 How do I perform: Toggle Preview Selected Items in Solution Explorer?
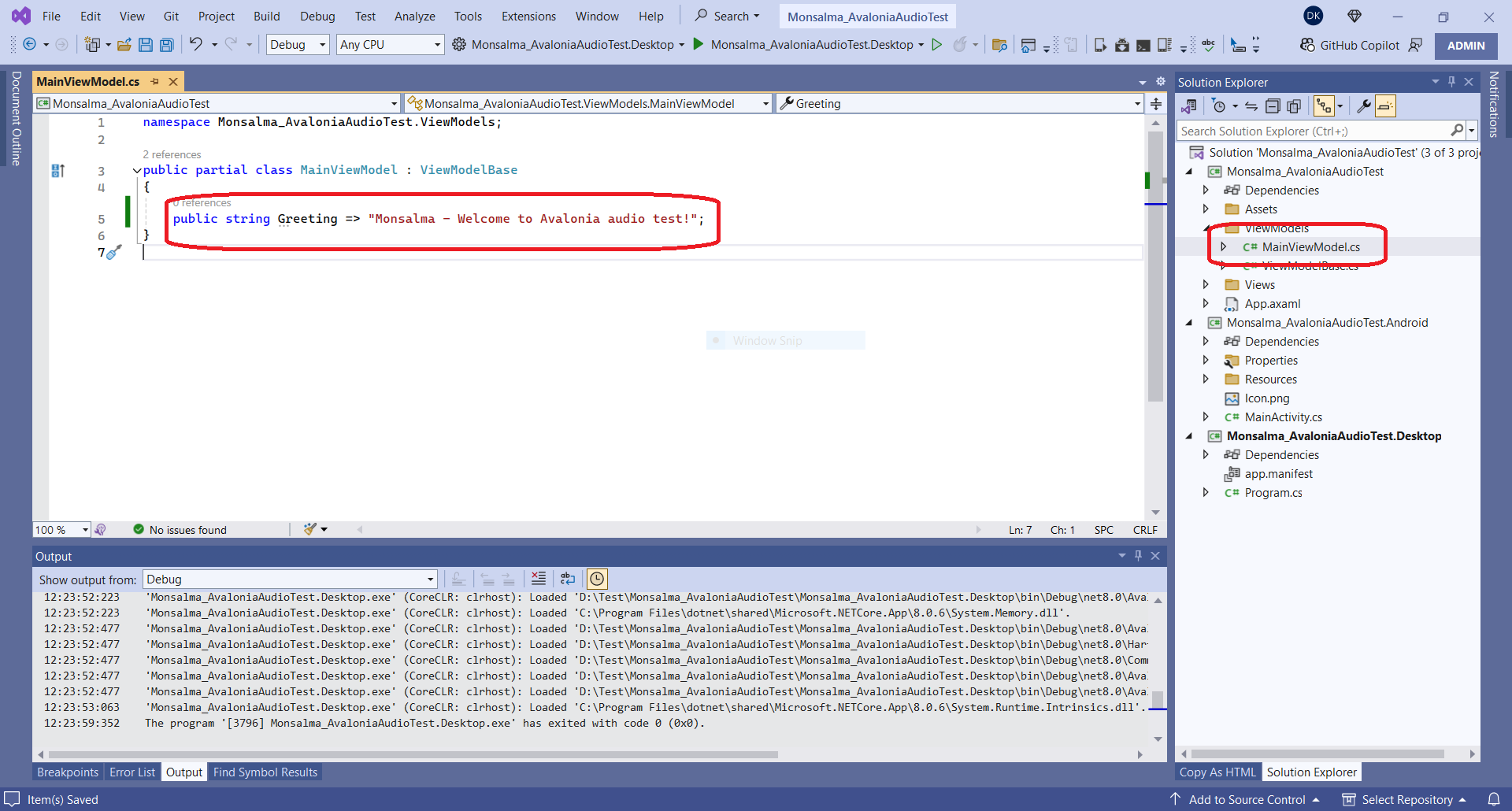[x=1386, y=106]
